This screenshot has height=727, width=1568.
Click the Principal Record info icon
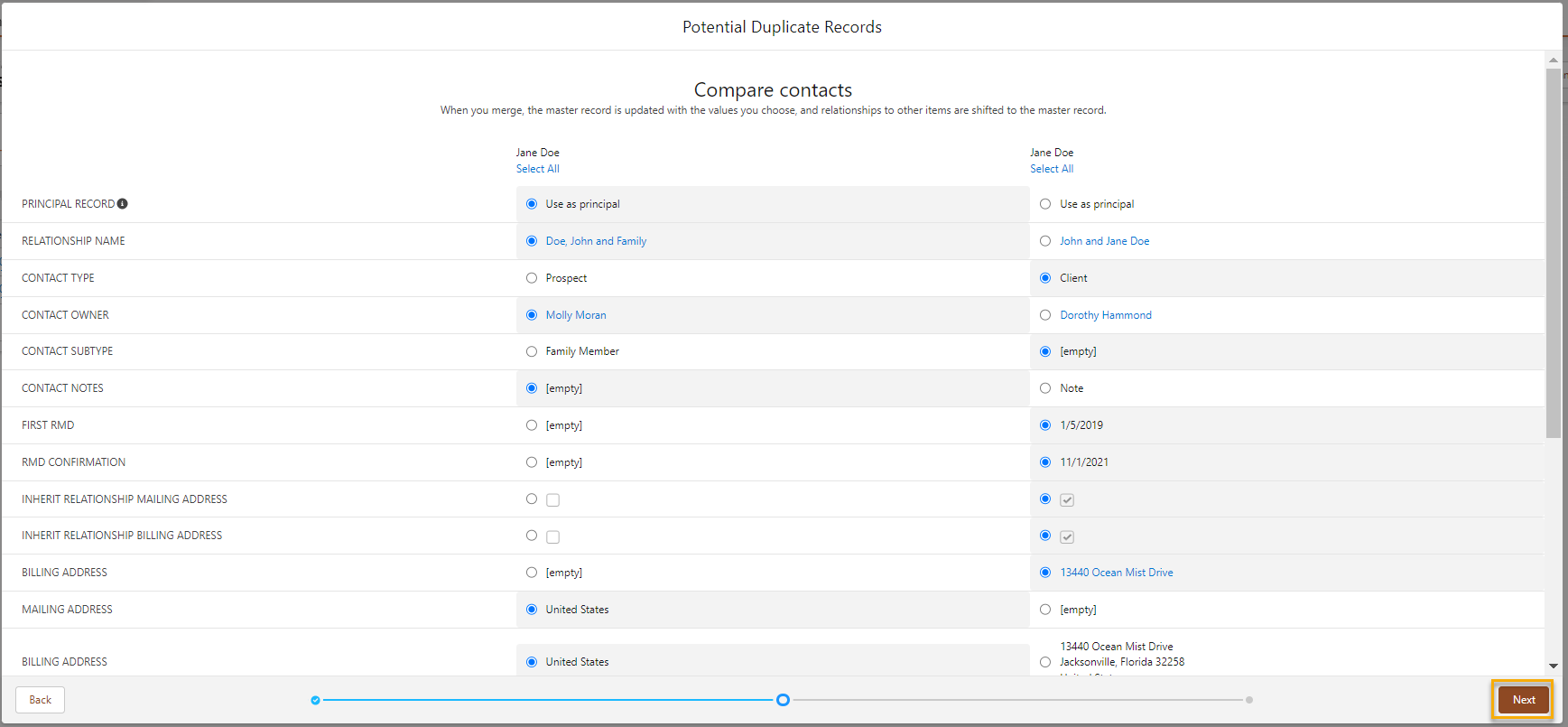123,204
